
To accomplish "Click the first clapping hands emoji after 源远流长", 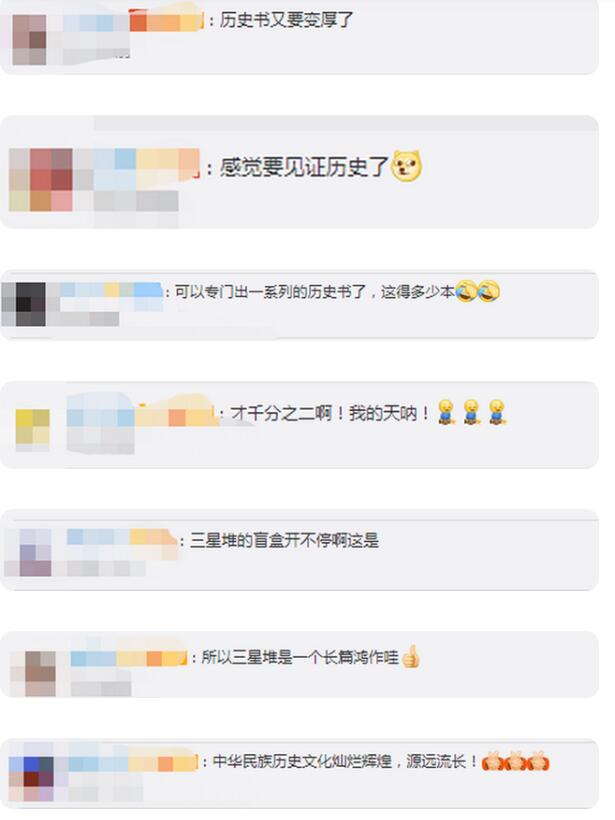I will tap(492, 761).
